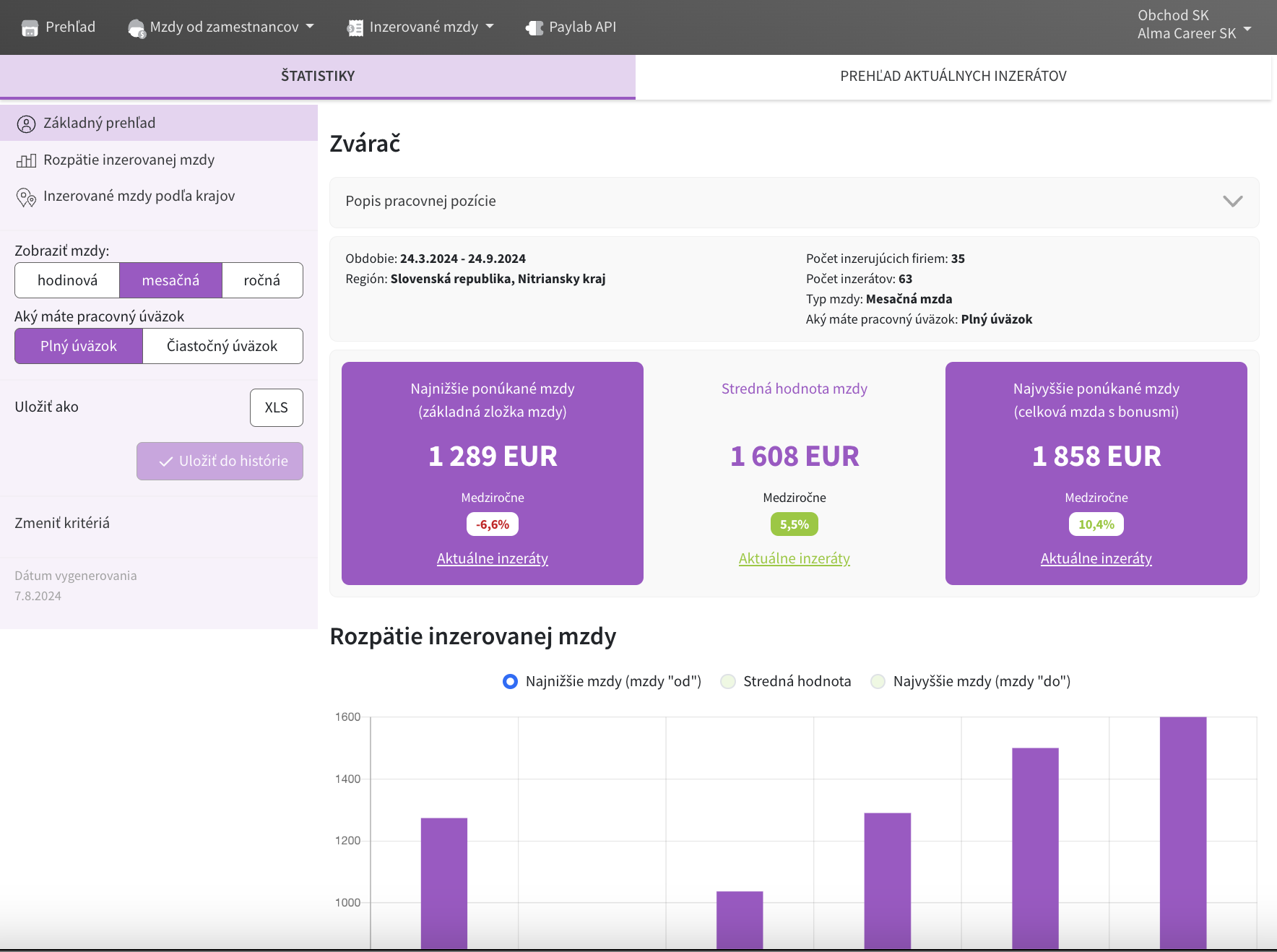
Task: Click the map pin icon for krajov
Action: pyautogui.click(x=26, y=197)
